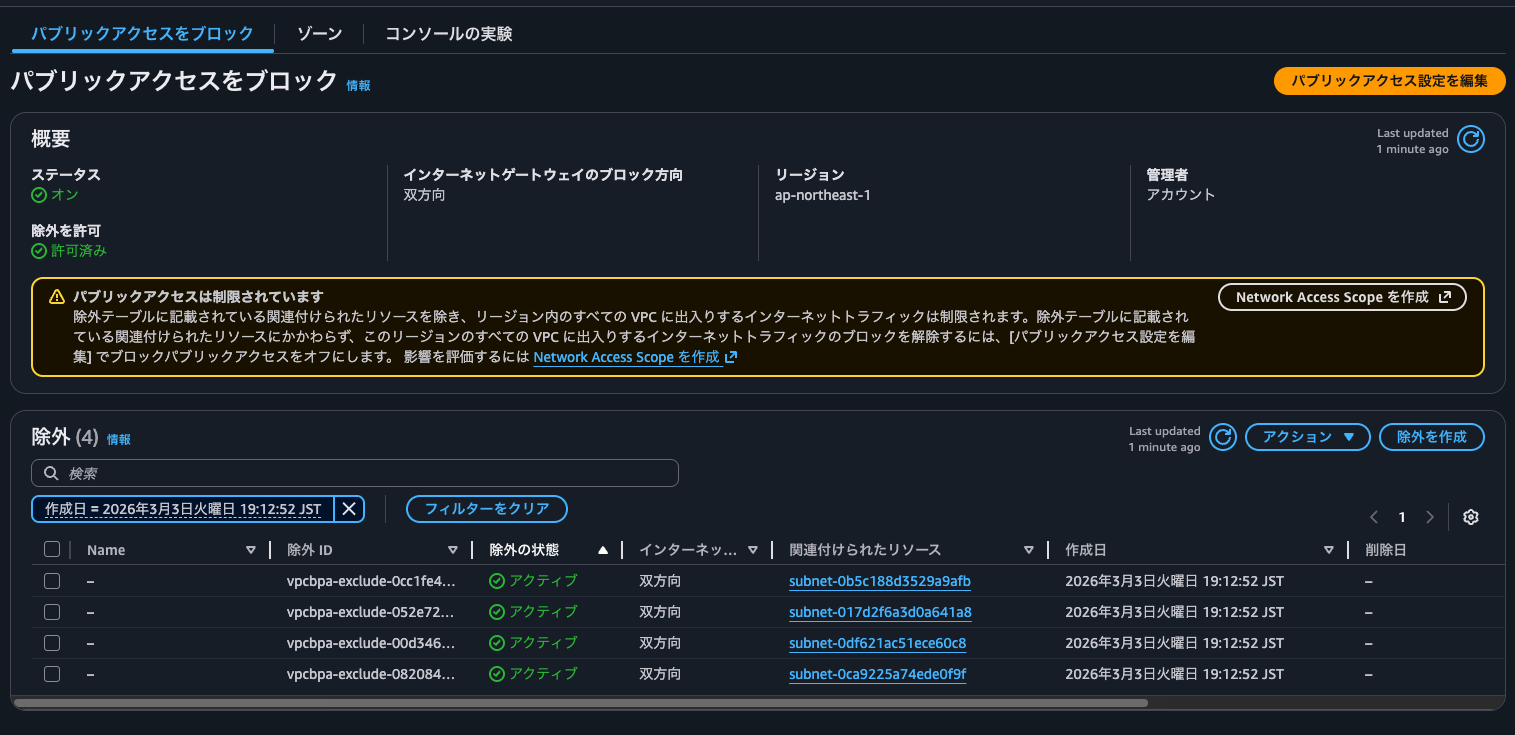The width and height of the screenshot is (1515, 735).
Task: Check the vpcbpa-exclude-0cc1fe4 row checkbox
Action: [52, 580]
